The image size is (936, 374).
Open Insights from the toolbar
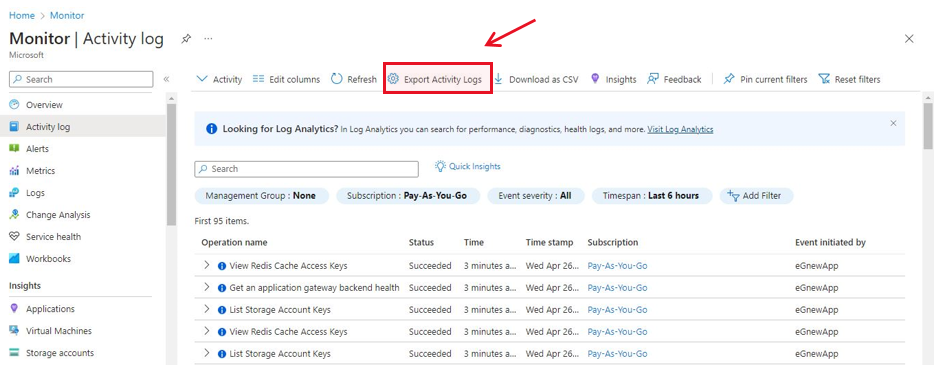point(614,79)
